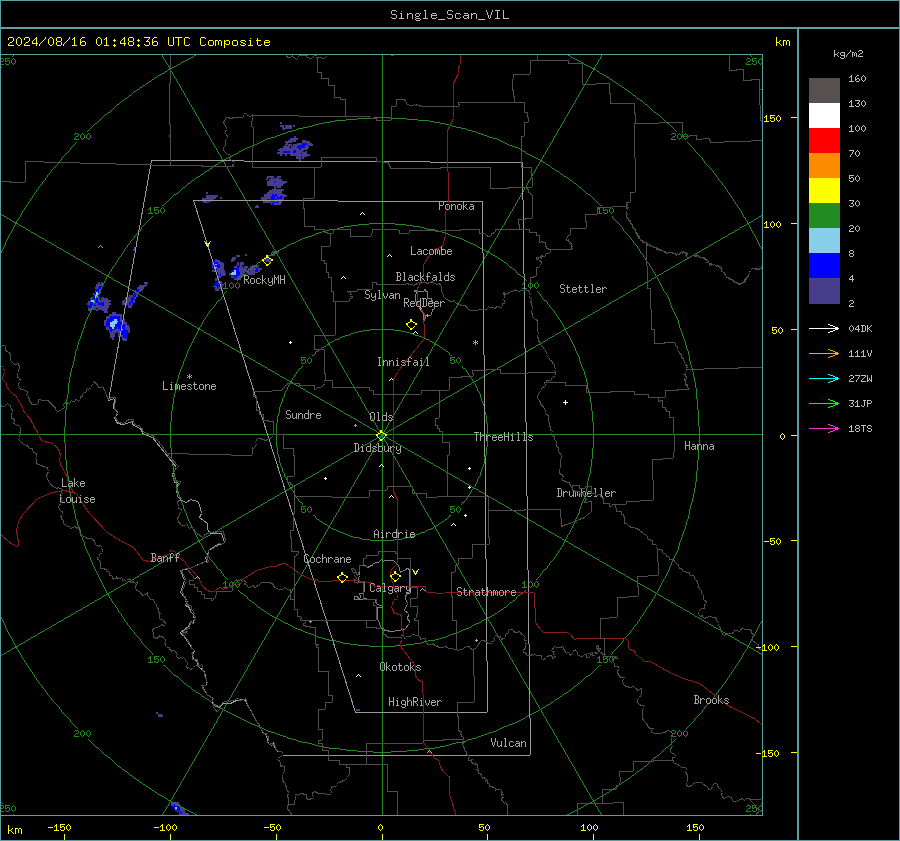Click the Drumheller label

(586, 493)
